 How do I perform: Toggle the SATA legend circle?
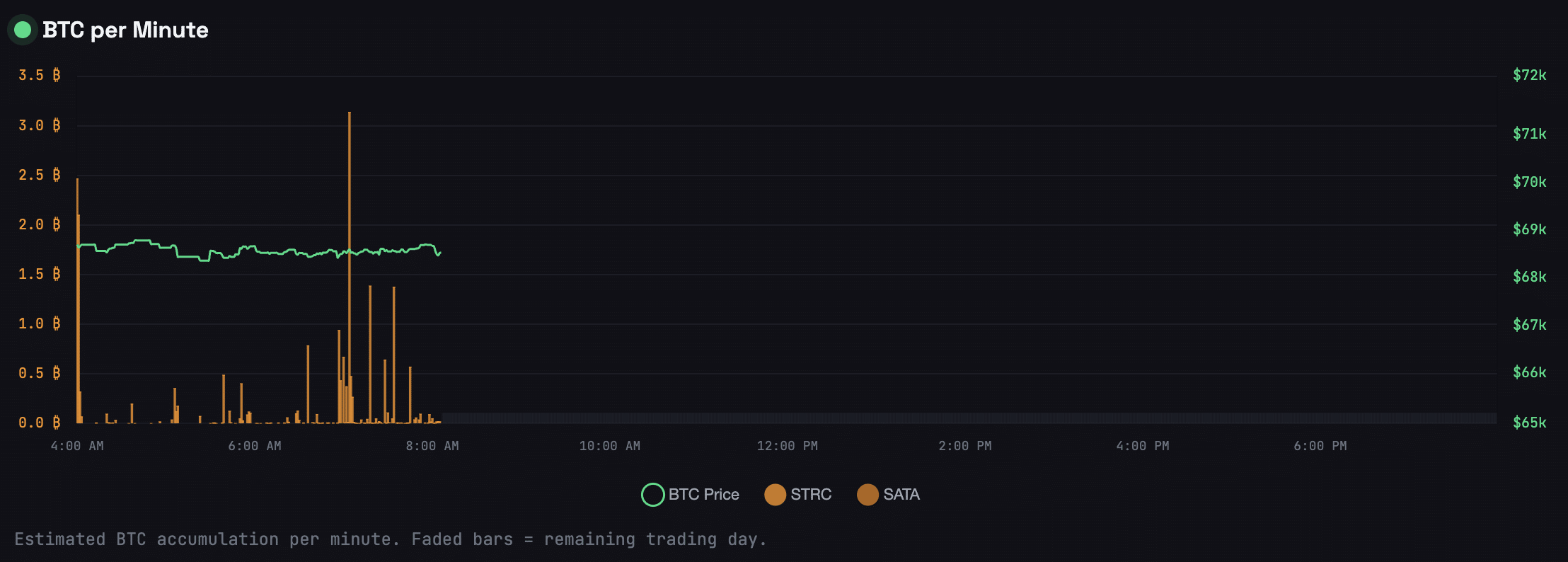click(867, 495)
